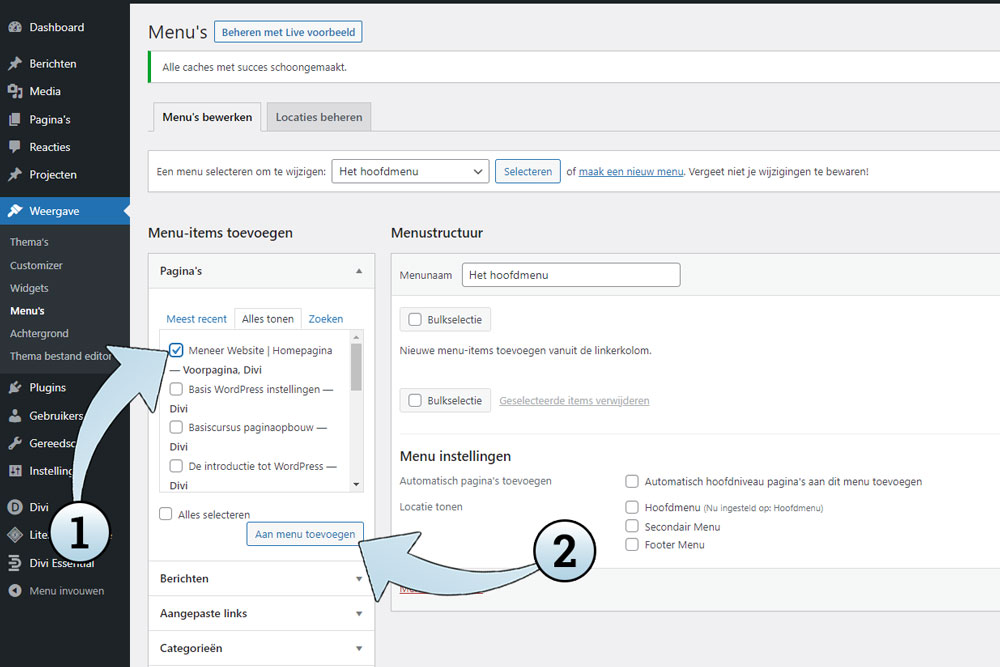
Task: Uncheck the Meneer Website Homepagina checkbox
Action: coord(176,351)
